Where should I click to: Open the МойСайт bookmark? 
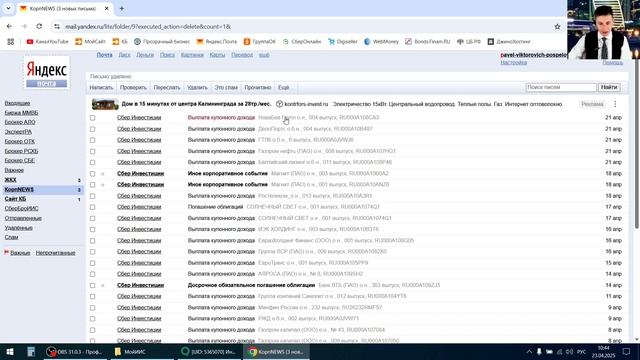pyautogui.click(x=90, y=42)
